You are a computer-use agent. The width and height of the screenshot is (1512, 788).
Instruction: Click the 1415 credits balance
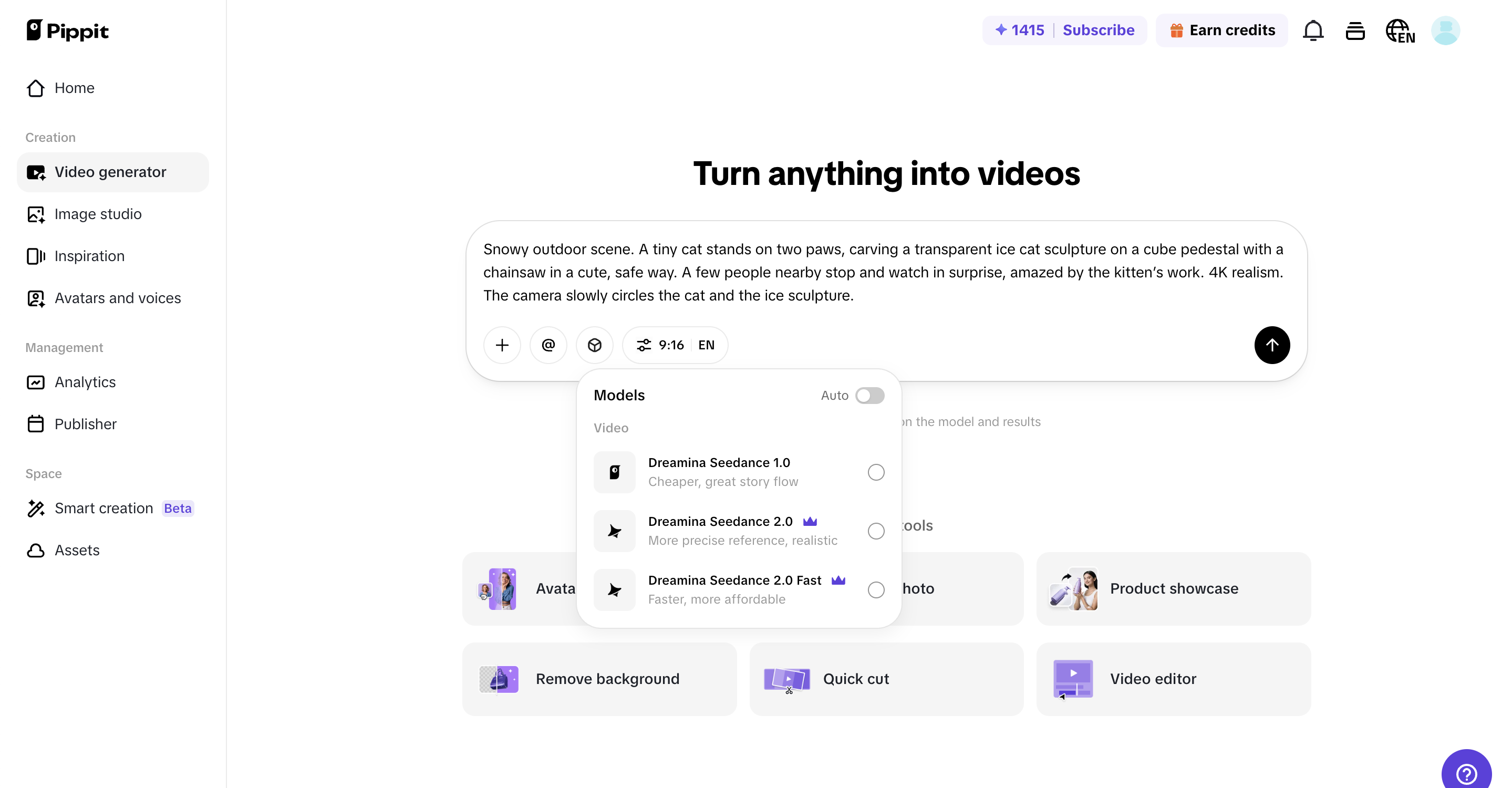point(1020,30)
